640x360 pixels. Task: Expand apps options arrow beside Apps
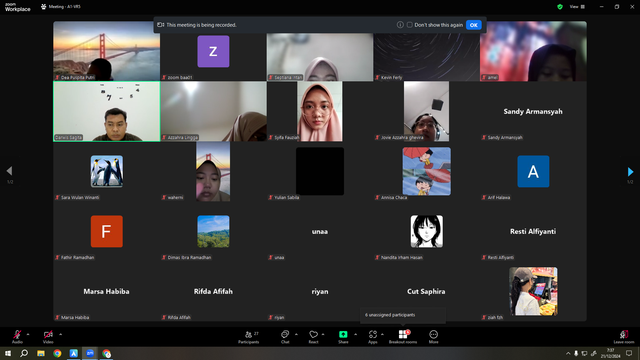click(382, 334)
